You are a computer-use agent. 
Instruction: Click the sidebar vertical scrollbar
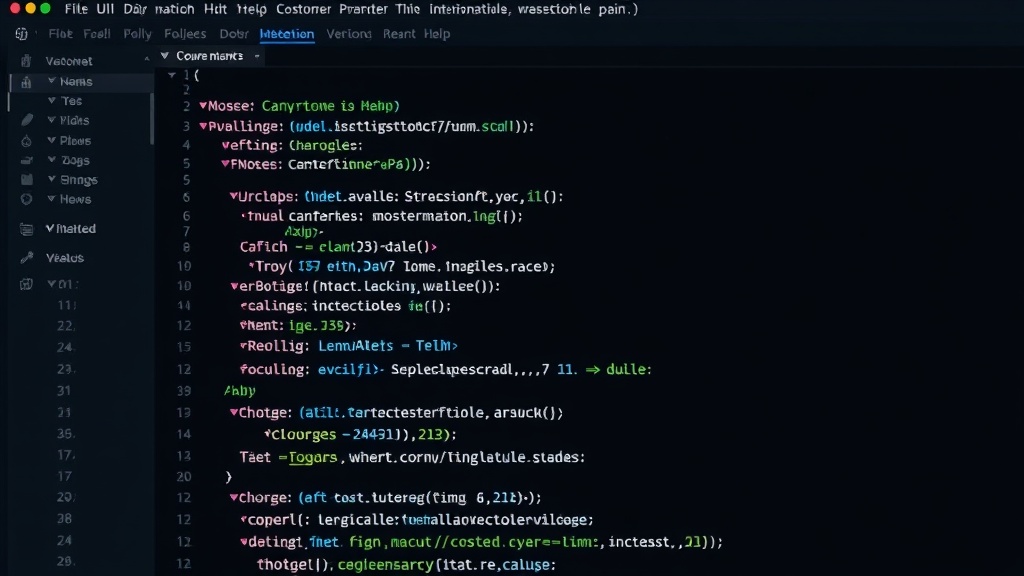pos(152,118)
